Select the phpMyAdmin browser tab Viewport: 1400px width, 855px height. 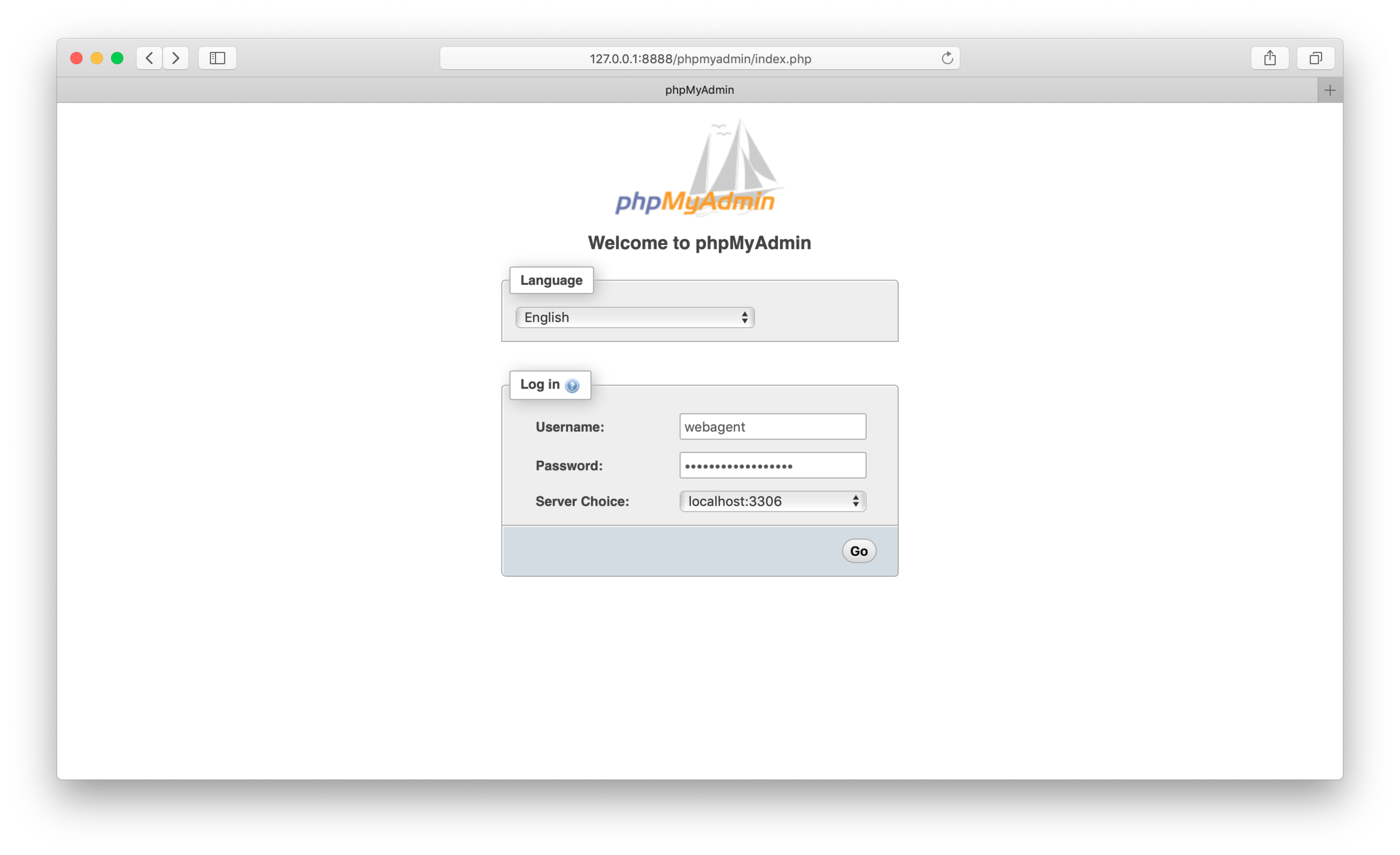(699, 90)
